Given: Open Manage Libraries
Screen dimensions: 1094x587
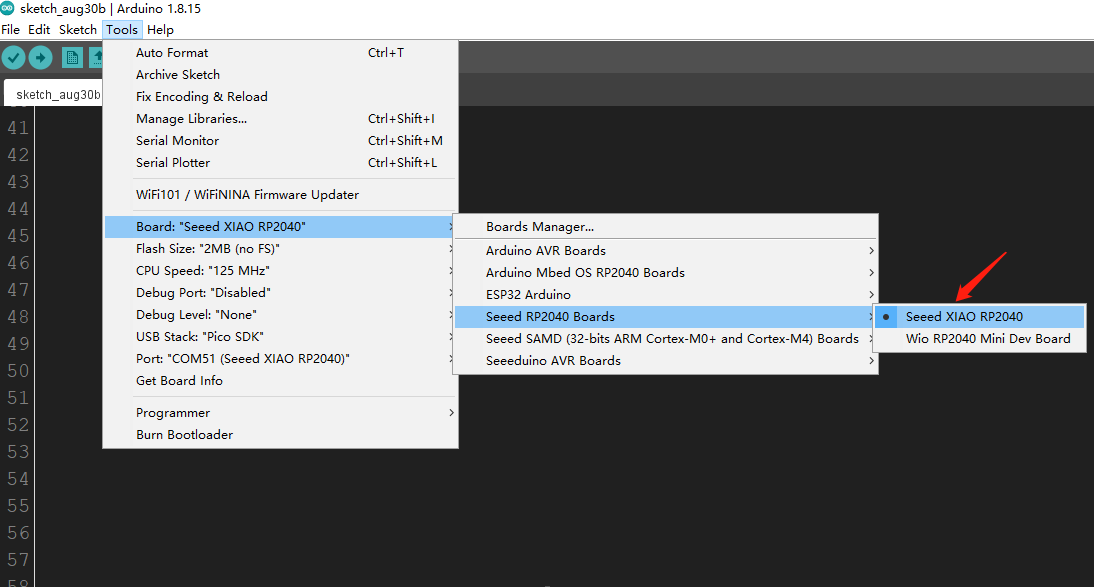Looking at the screenshot, I should 280,119.
